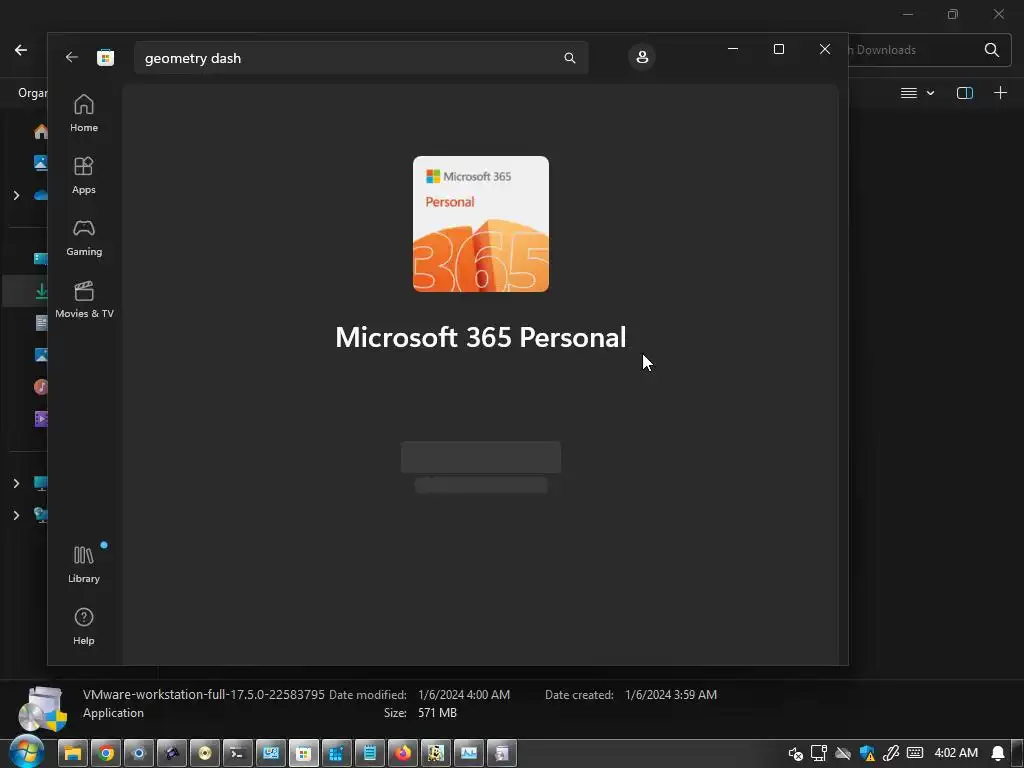The image size is (1024, 768).
Task: Launch Firefox from the taskbar
Action: tap(403, 753)
